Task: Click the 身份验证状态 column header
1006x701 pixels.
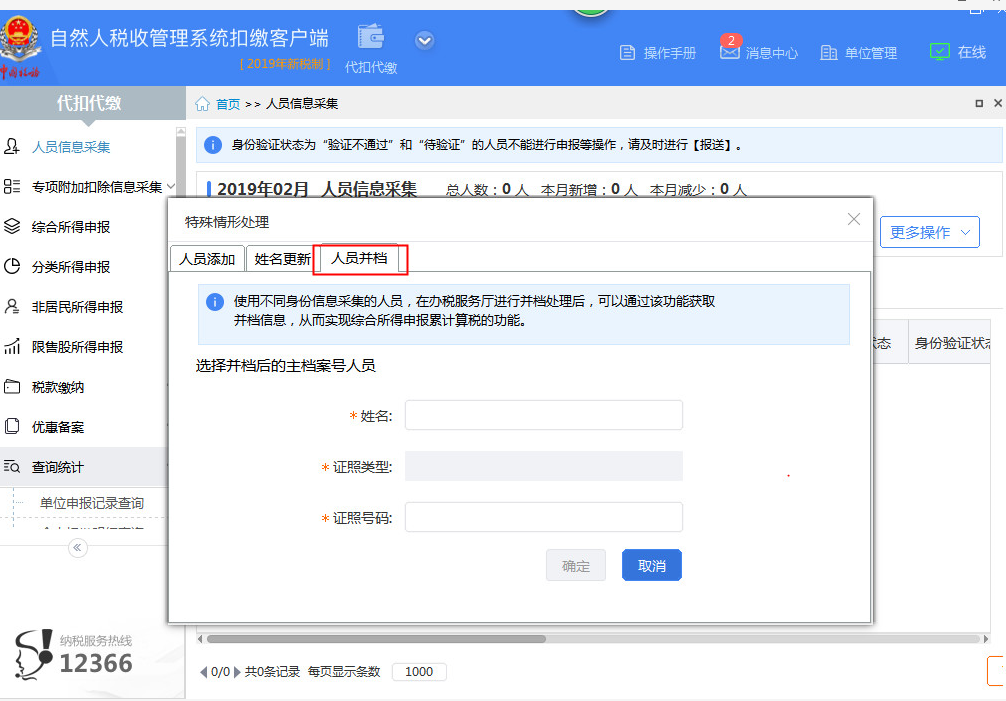Action: (x=950, y=344)
